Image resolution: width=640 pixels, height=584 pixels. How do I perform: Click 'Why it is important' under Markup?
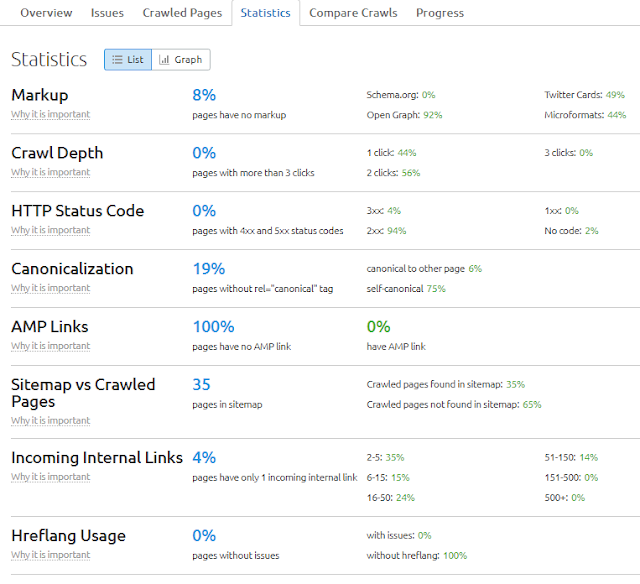point(50,115)
